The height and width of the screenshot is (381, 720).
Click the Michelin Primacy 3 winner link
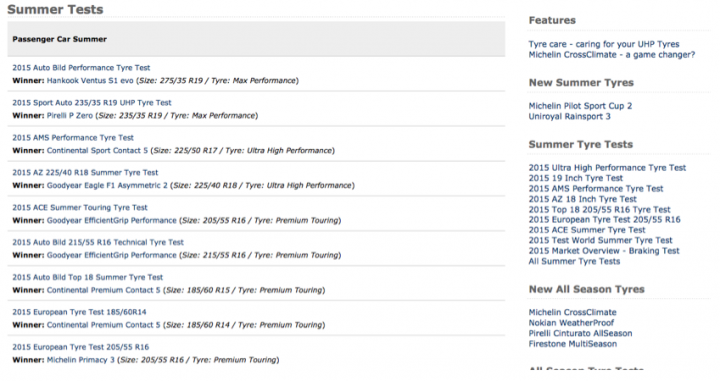click(x=80, y=359)
